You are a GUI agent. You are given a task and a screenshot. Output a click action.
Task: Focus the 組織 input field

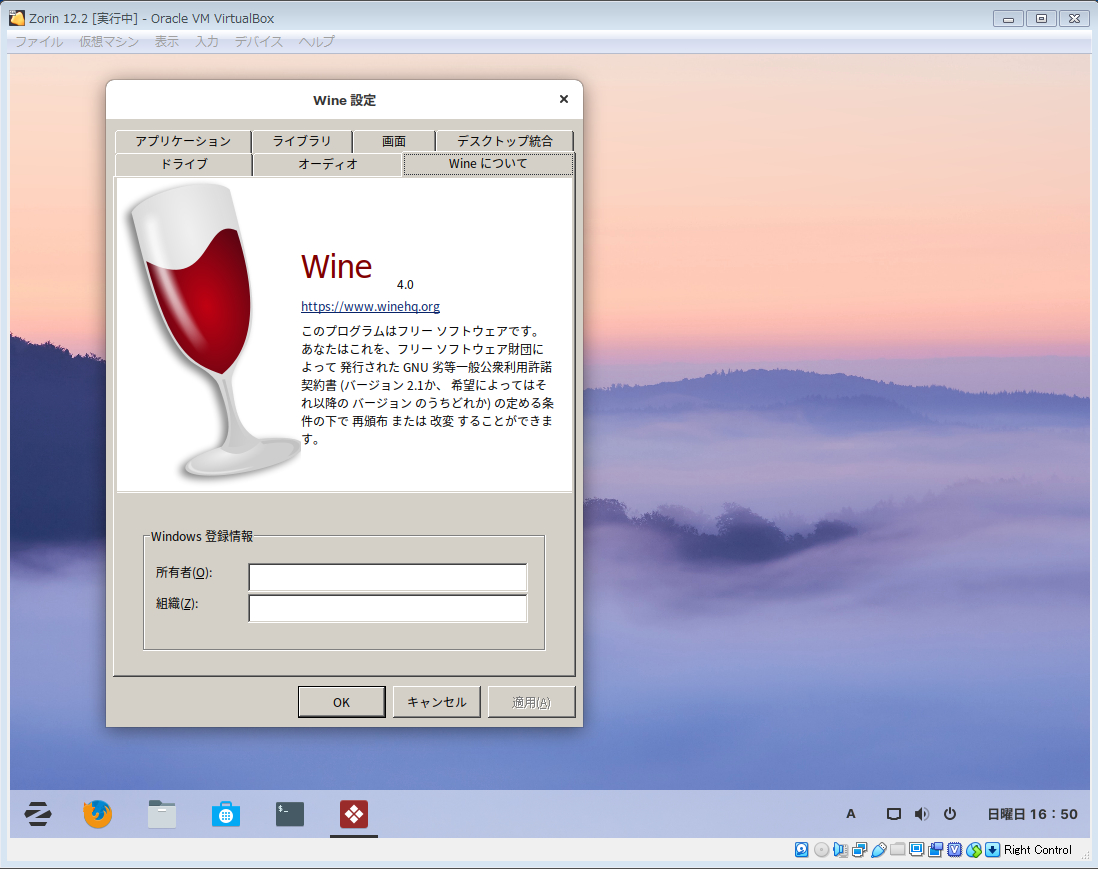click(388, 609)
